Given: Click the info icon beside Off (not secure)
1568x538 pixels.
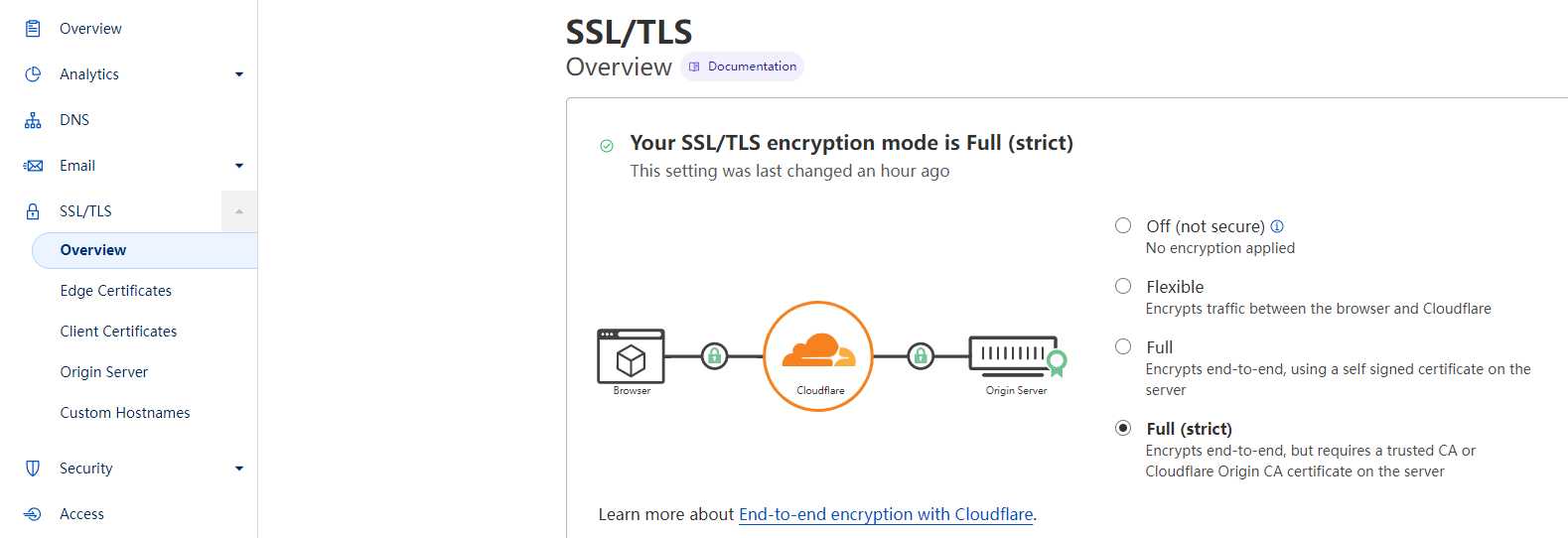Looking at the screenshot, I should pos(1277,226).
